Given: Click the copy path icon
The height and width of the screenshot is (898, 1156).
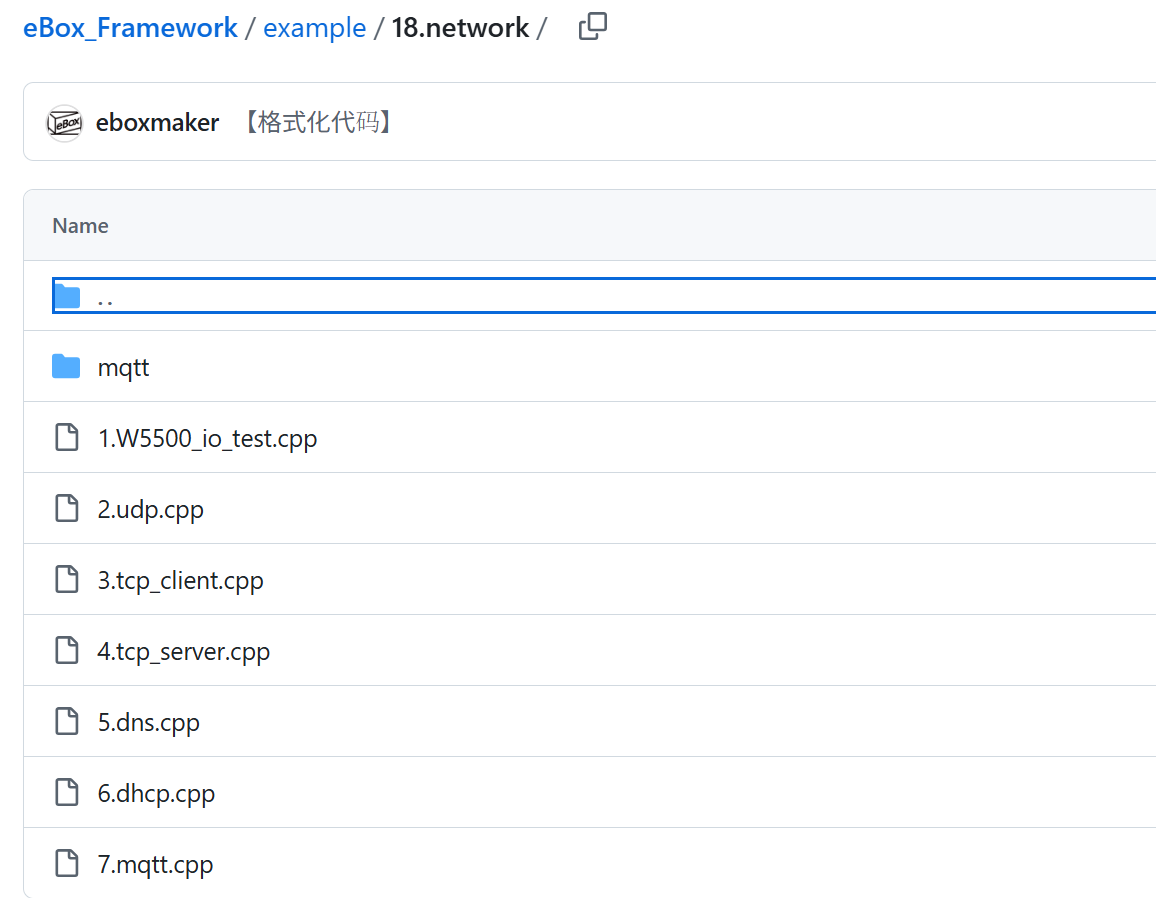Looking at the screenshot, I should 592,27.
